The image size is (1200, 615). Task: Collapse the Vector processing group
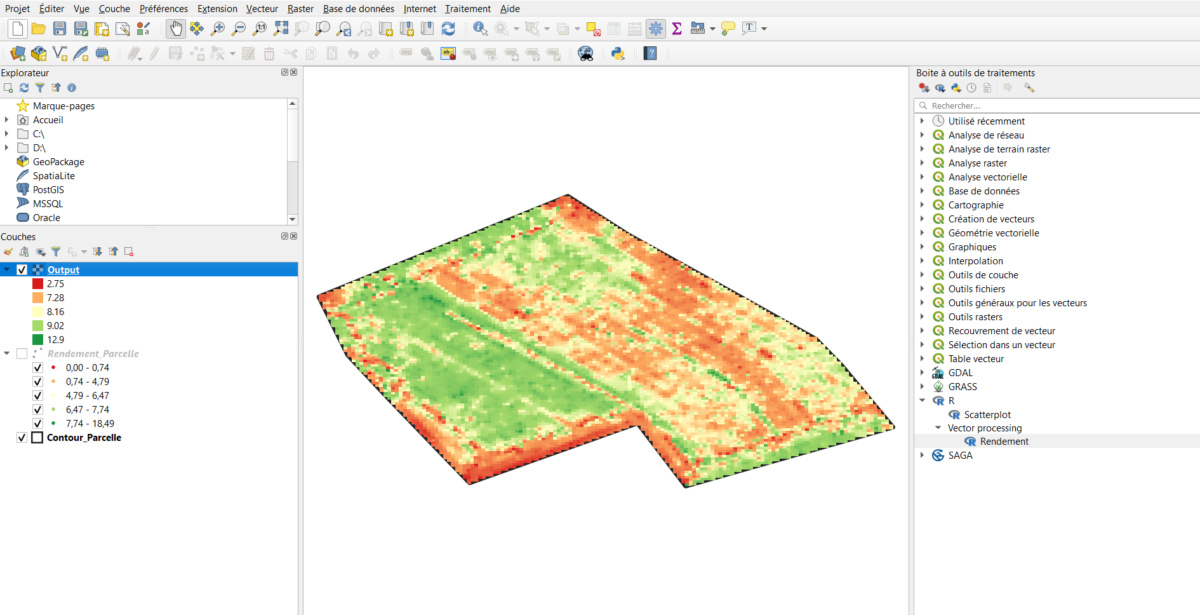pyautogui.click(x=938, y=428)
